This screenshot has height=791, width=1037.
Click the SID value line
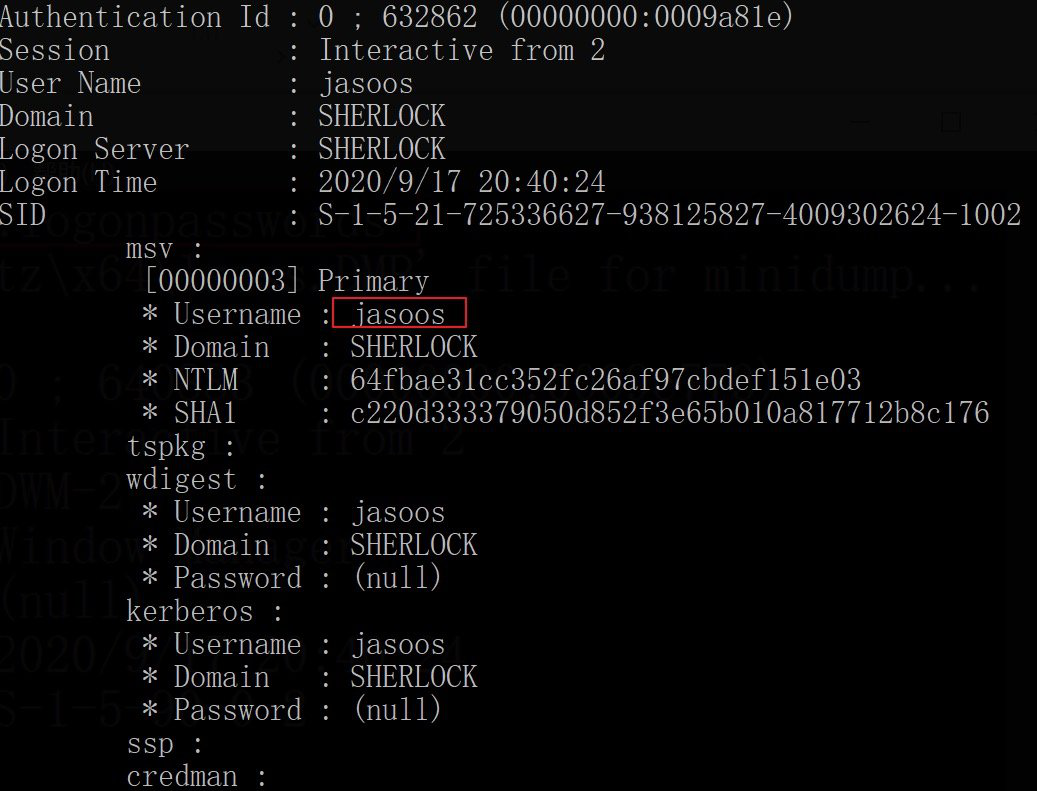point(669,215)
